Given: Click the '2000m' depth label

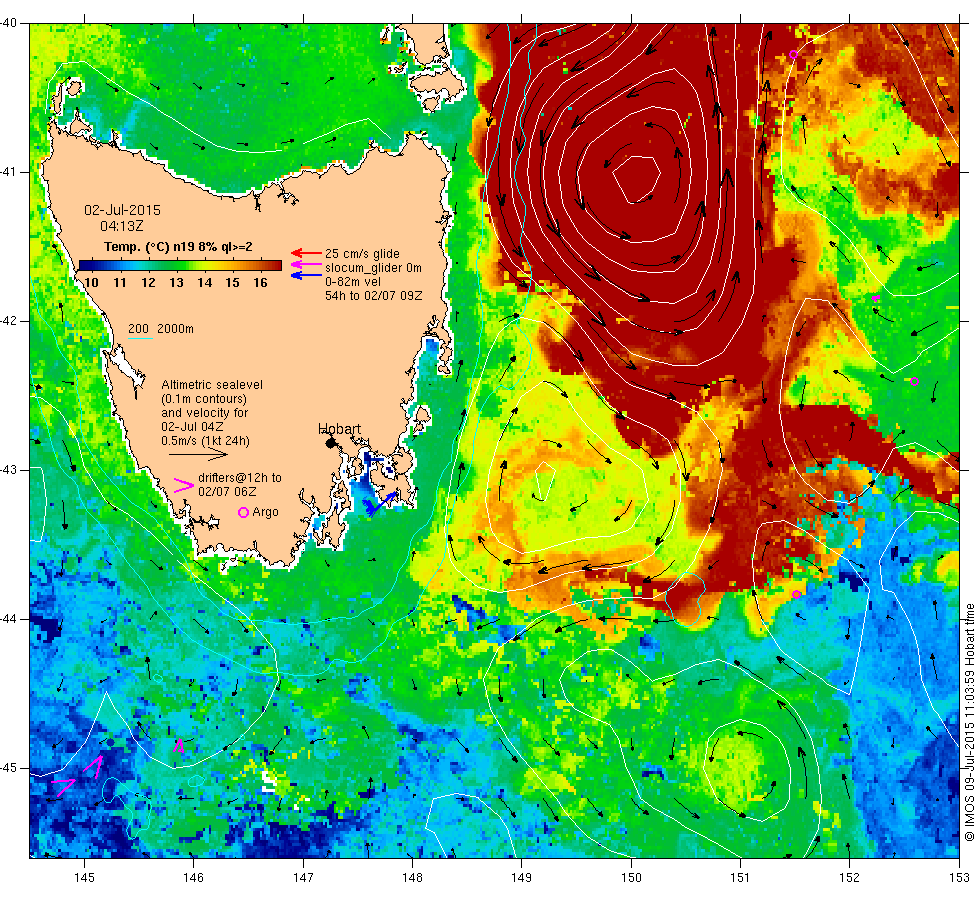Looking at the screenshot, I should (x=175, y=329).
